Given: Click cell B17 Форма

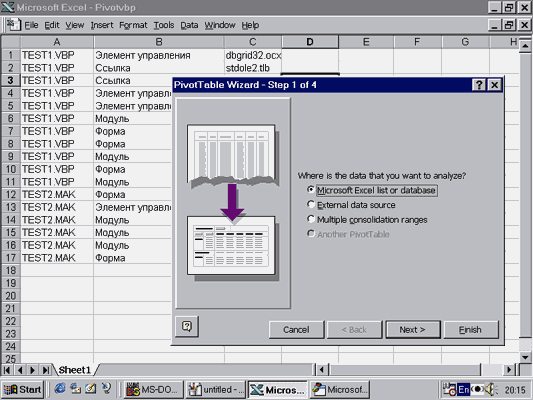Looking at the screenshot, I should (132, 258).
